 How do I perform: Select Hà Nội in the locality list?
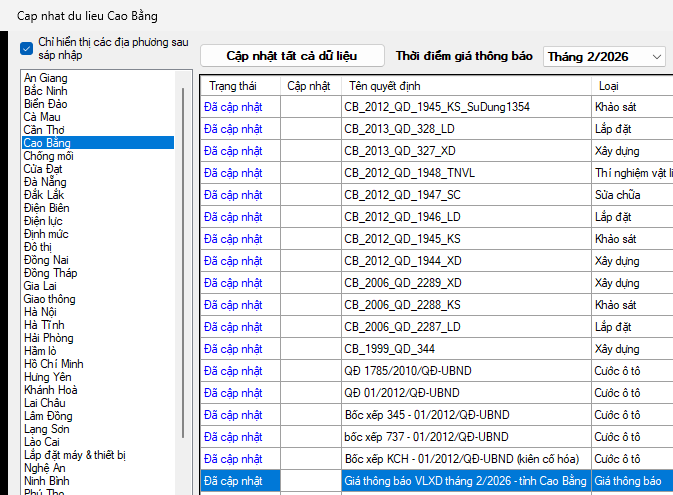[41, 311]
